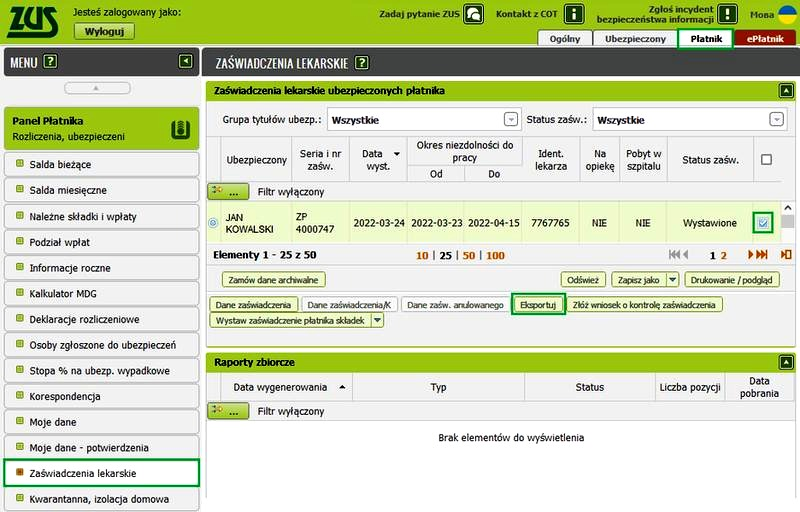Click the Odśwież button
Image resolution: width=800 pixels, height=512 pixels.
click(583, 279)
